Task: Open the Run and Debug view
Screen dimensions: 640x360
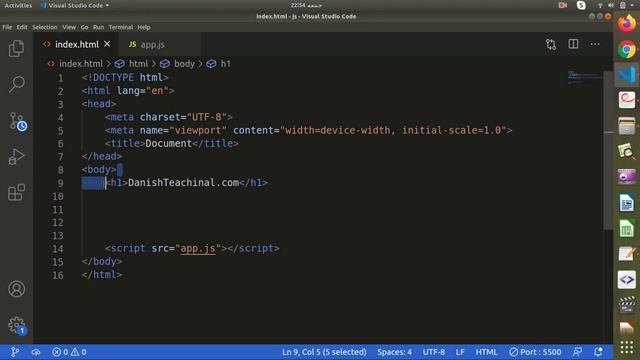Action: point(16,157)
